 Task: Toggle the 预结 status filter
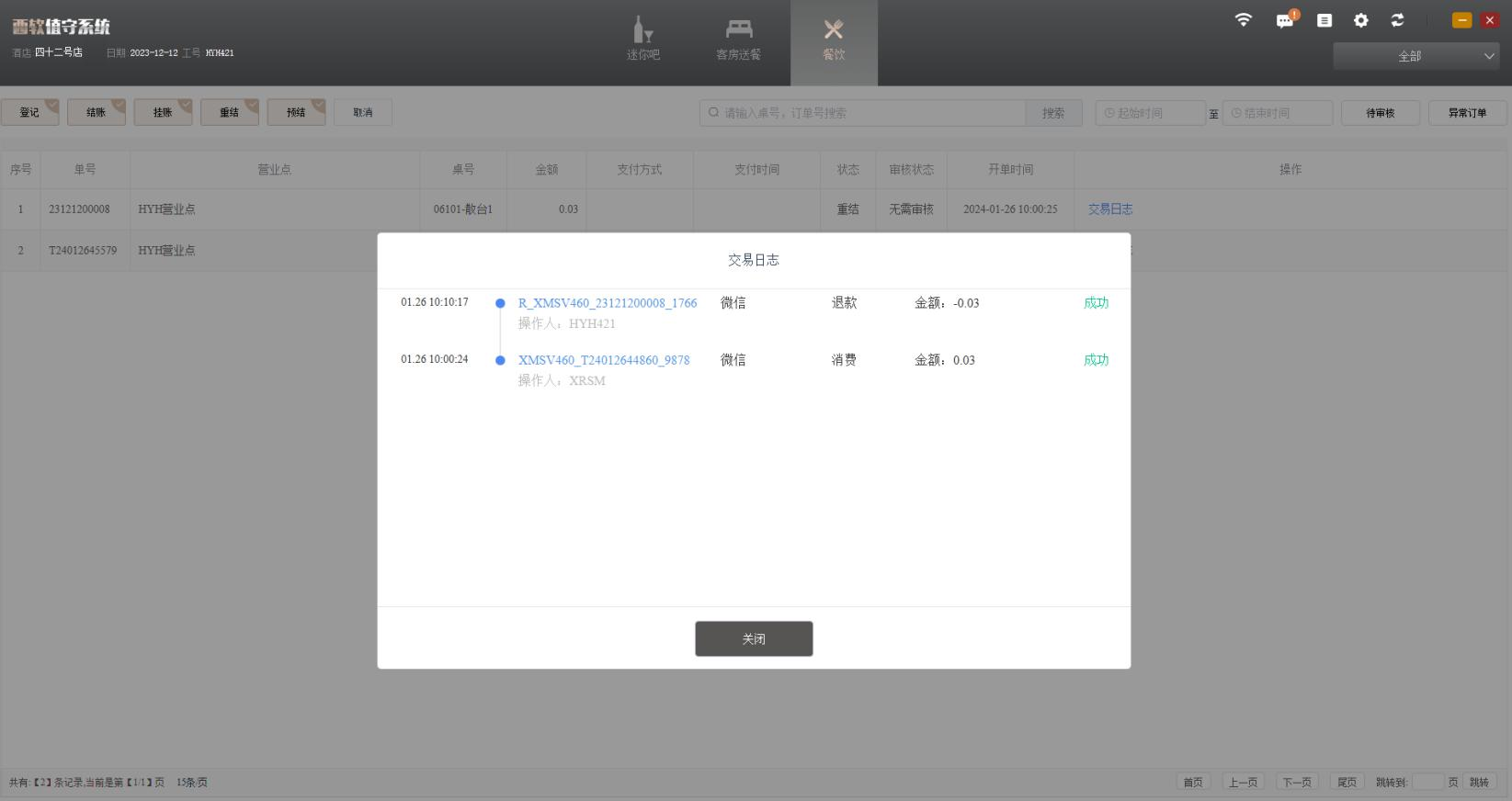click(296, 113)
